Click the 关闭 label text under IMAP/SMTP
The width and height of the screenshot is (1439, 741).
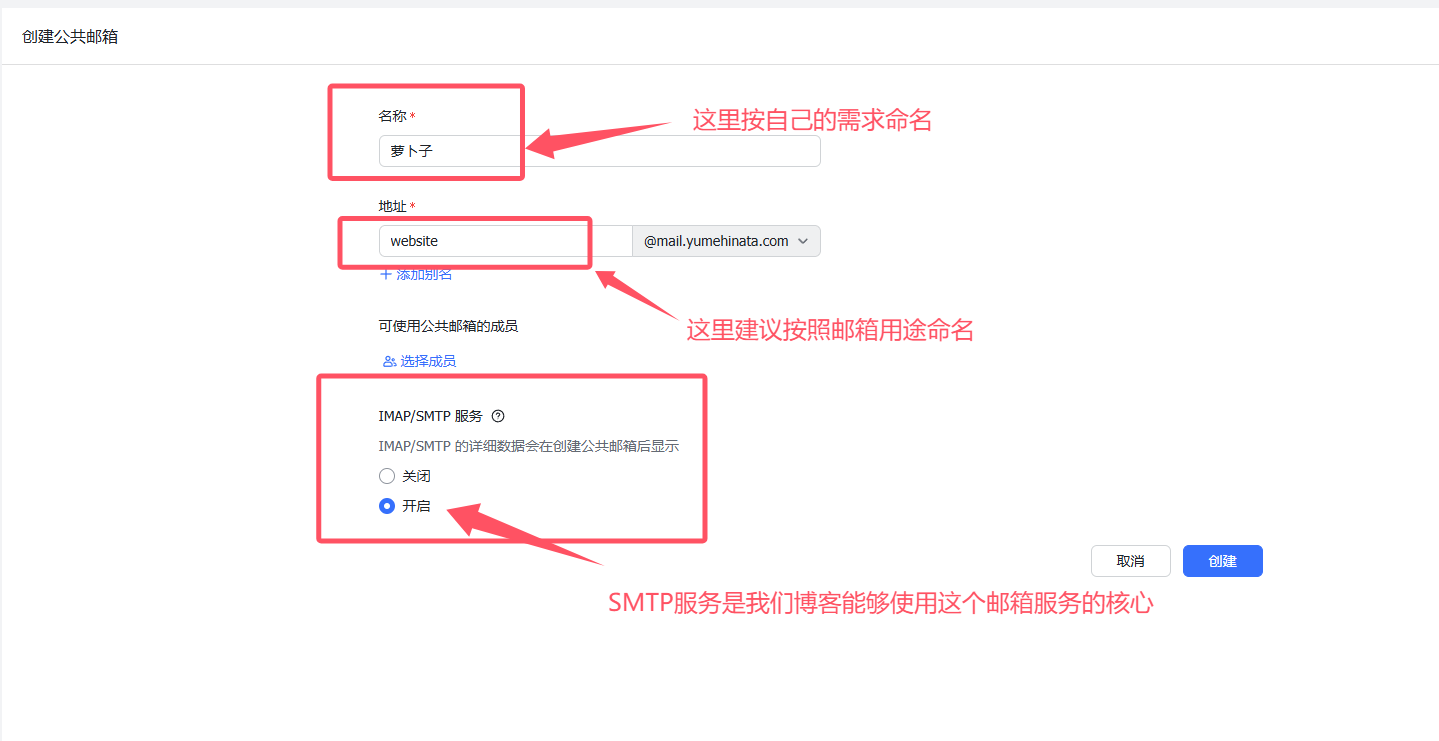416,476
